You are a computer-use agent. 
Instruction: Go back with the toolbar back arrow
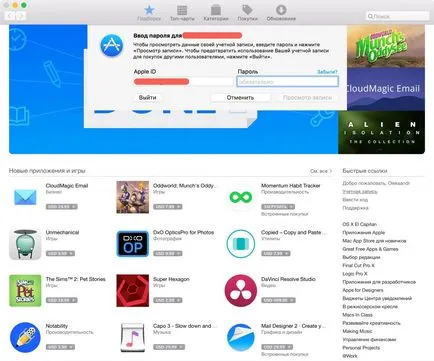coord(10,16)
